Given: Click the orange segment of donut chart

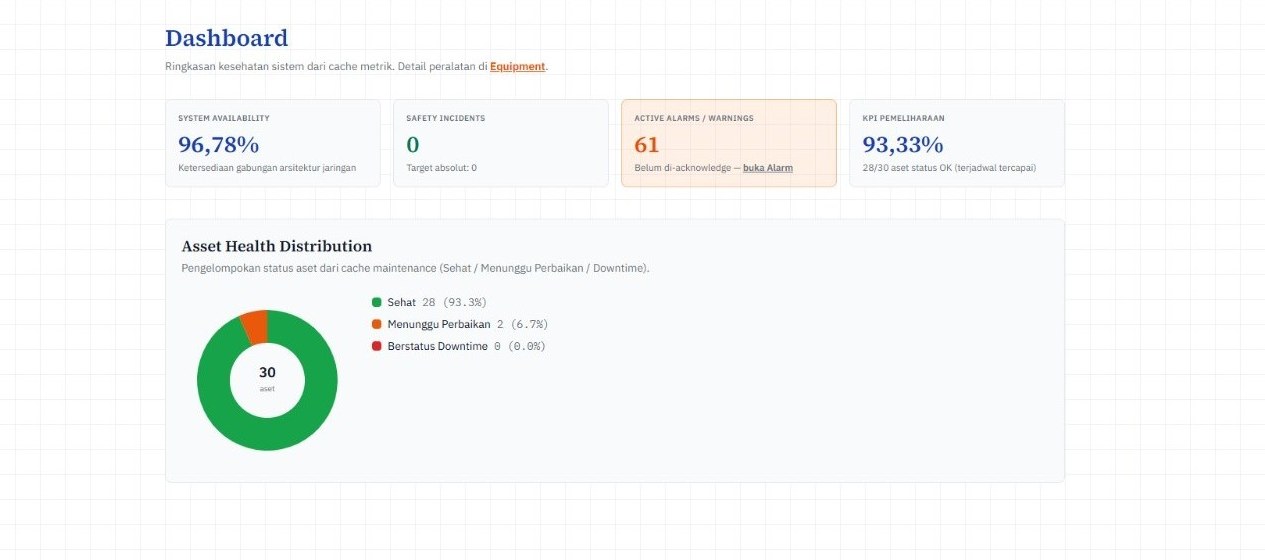Looking at the screenshot, I should [x=255, y=327].
